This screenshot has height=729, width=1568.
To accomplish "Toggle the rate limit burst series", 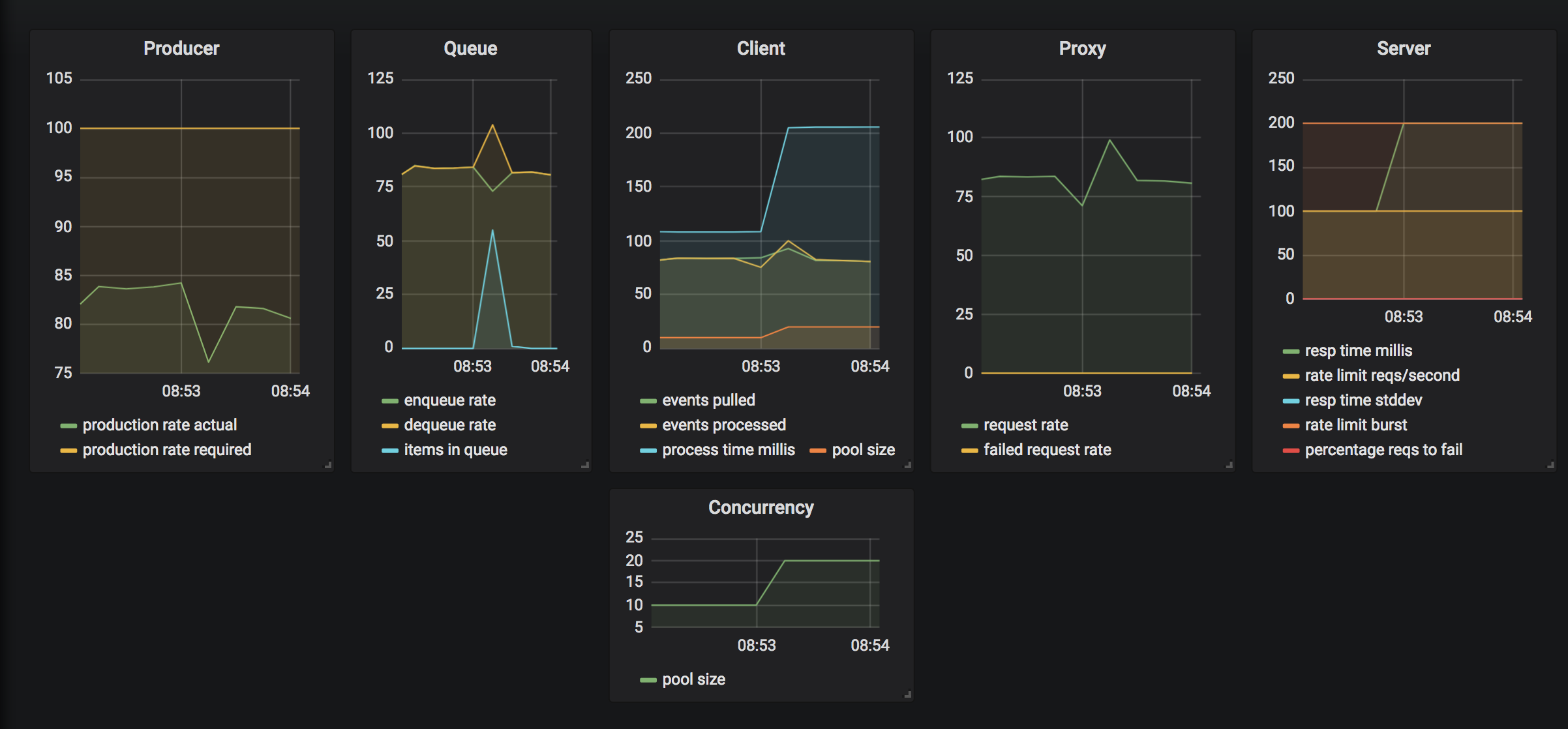I will 1355,425.
